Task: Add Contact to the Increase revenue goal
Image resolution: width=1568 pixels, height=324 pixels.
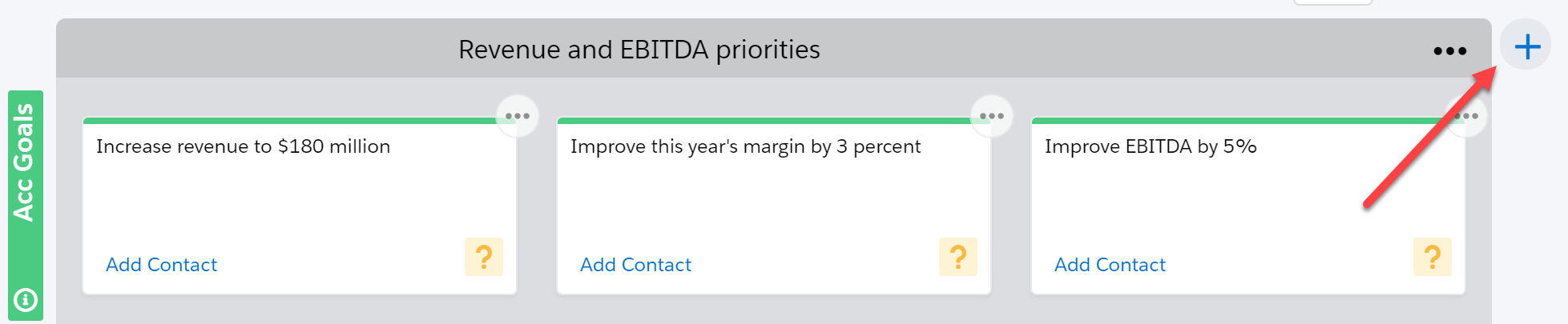Action: (x=161, y=265)
